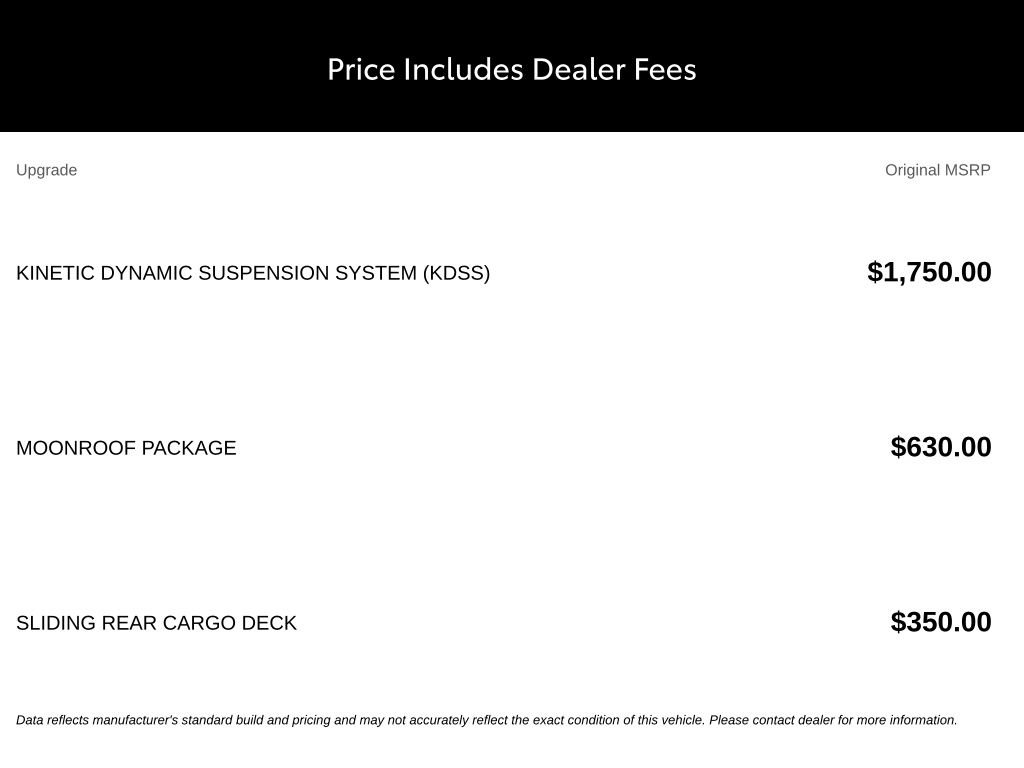Click the Price Includes Dealer Fees heading
Image resolution: width=1024 pixels, height=768 pixels.
point(512,70)
